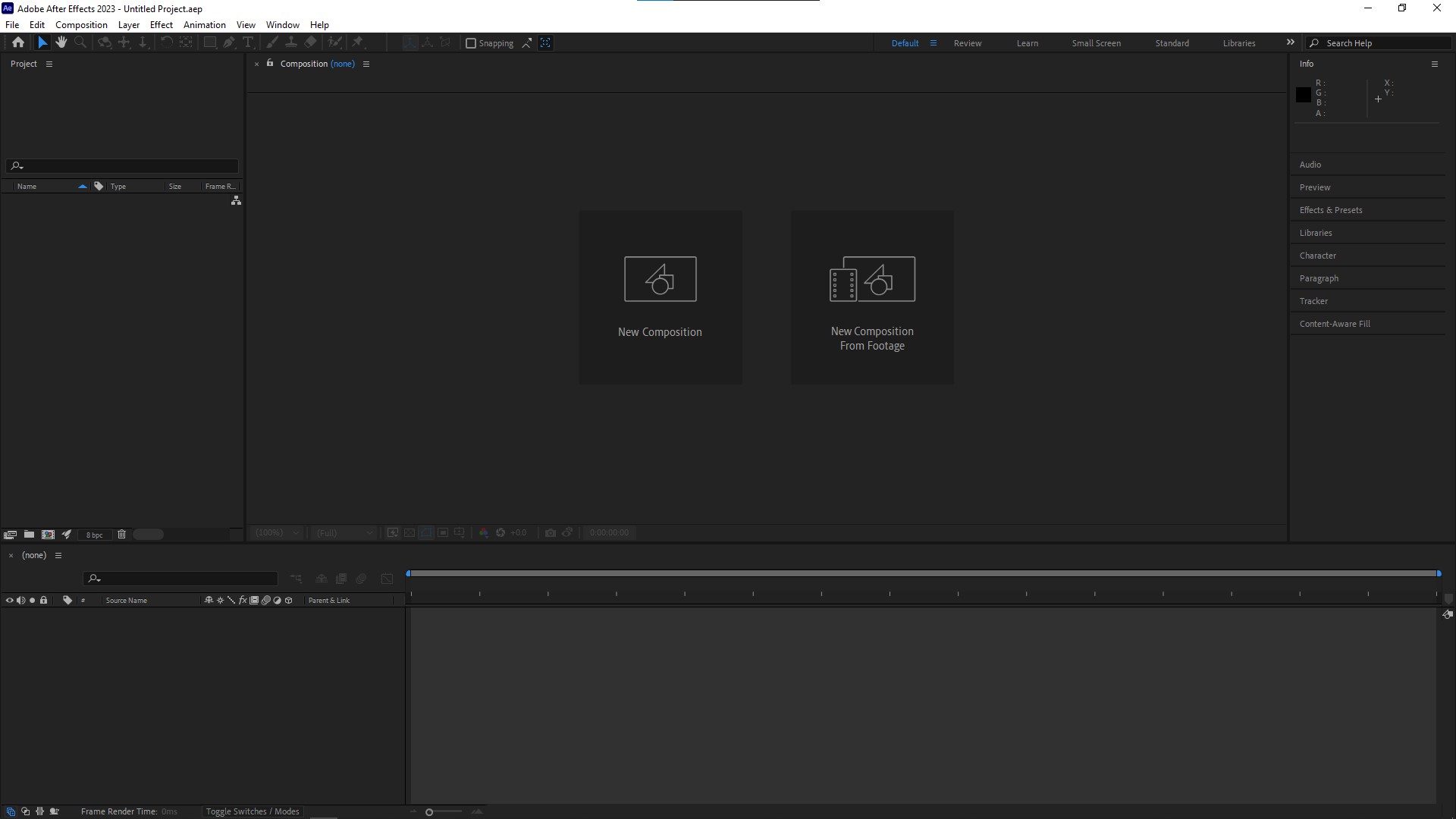Switch to the Review workspace
The height and width of the screenshot is (819, 1456).
967,43
